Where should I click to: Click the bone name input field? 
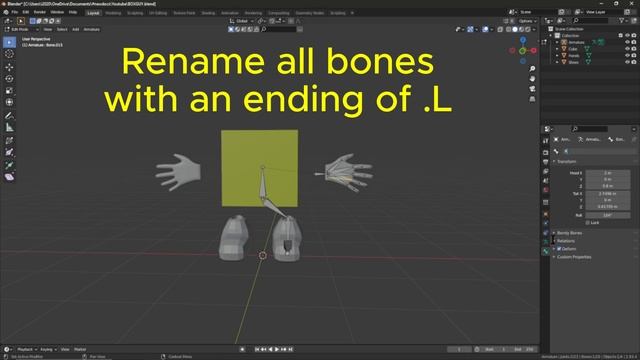pyautogui.click(x=599, y=151)
